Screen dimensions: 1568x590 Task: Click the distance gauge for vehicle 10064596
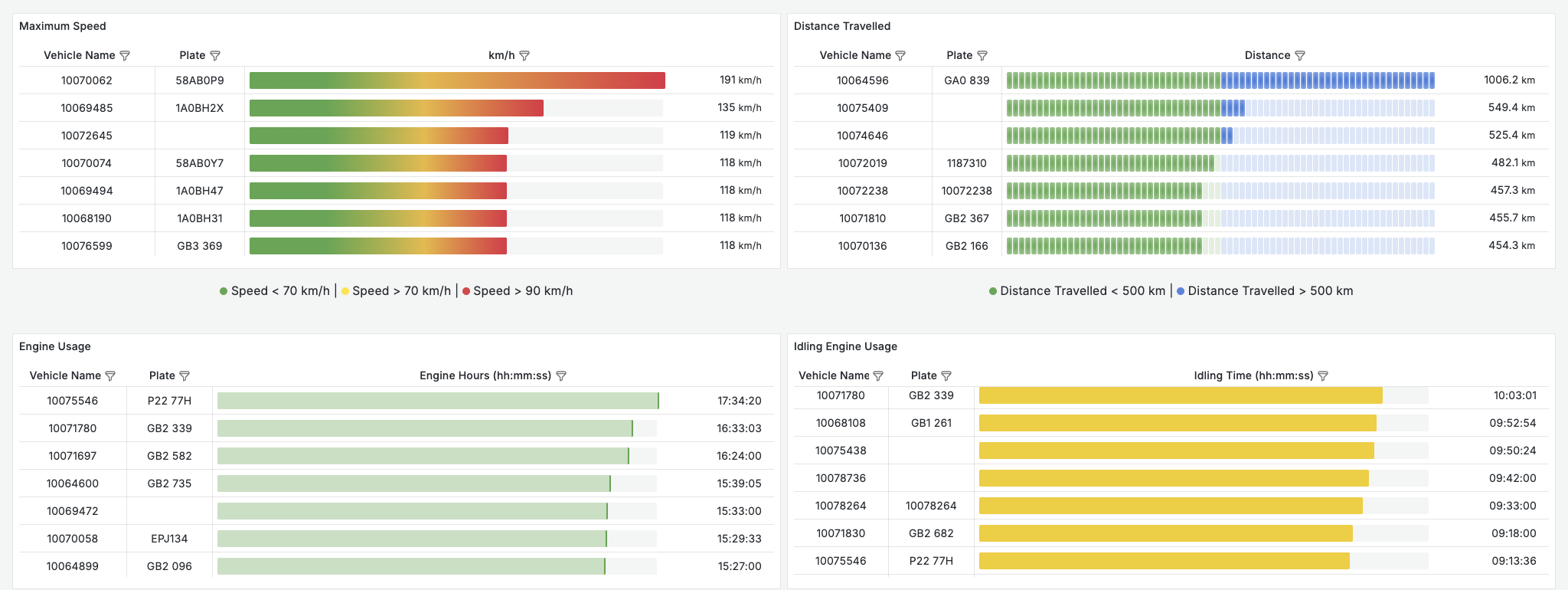(x=1220, y=80)
